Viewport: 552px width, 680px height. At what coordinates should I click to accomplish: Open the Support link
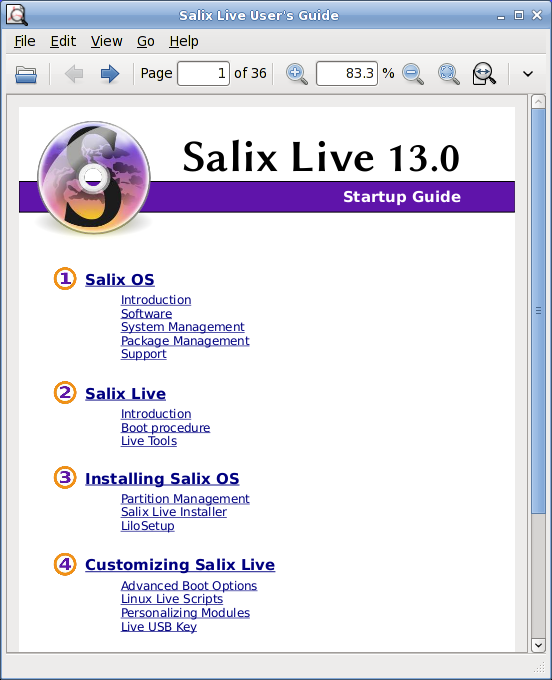pyautogui.click(x=144, y=354)
